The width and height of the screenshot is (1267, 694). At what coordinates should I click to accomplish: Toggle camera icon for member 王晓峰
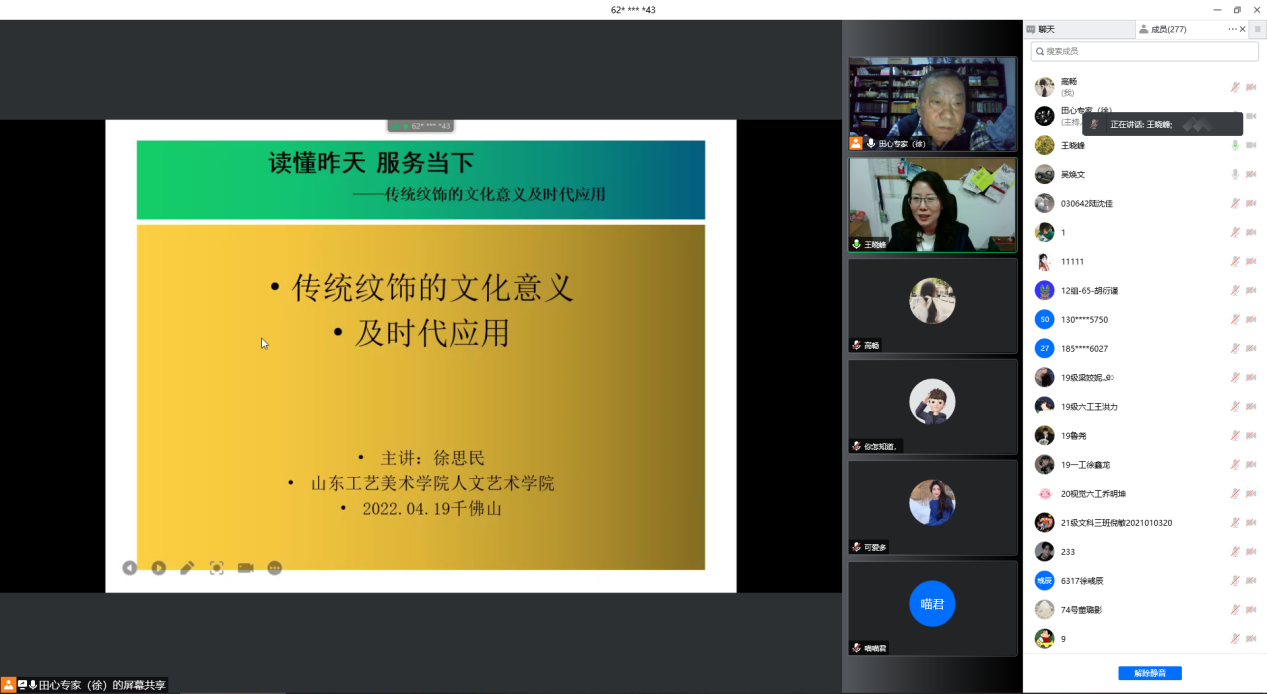coord(1250,145)
